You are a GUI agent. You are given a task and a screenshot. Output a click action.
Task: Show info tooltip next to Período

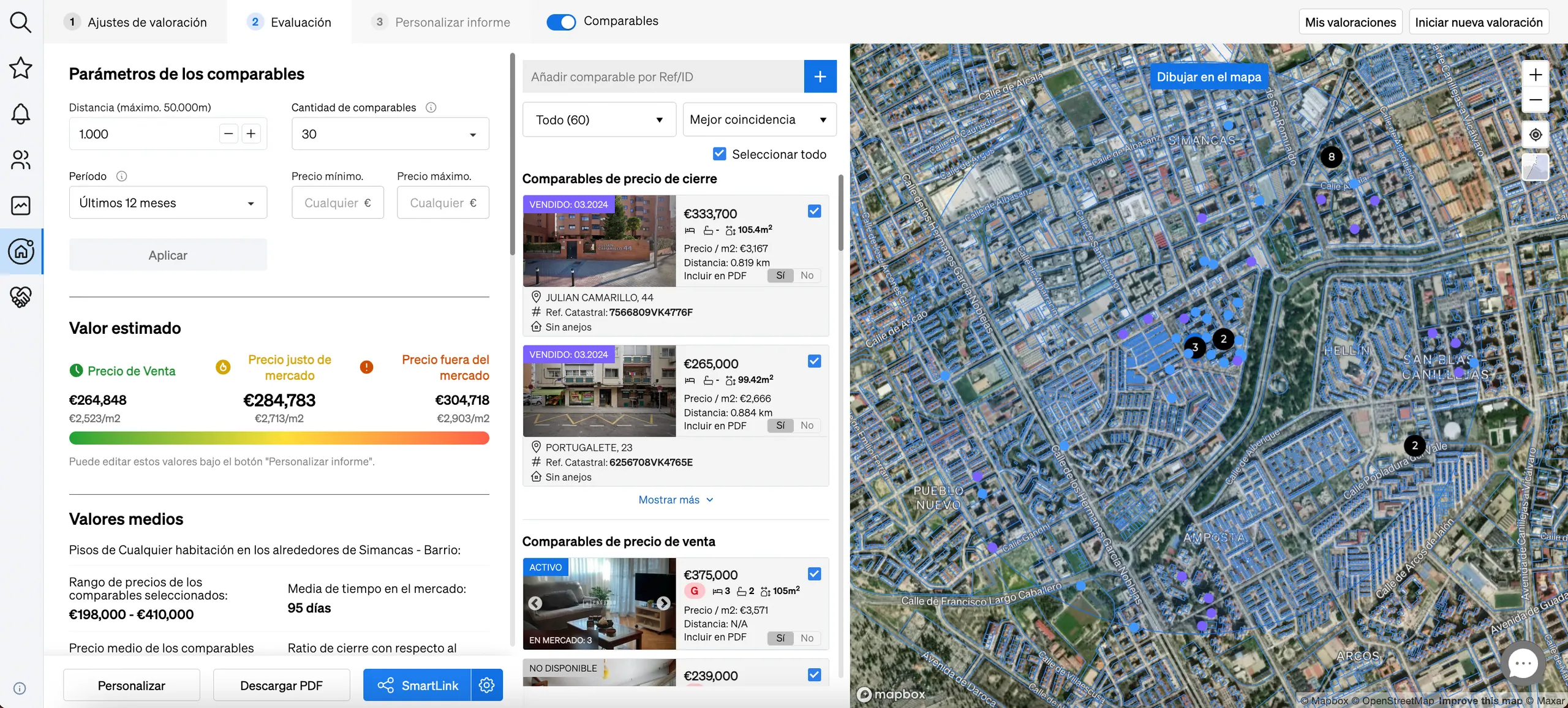pos(122,176)
